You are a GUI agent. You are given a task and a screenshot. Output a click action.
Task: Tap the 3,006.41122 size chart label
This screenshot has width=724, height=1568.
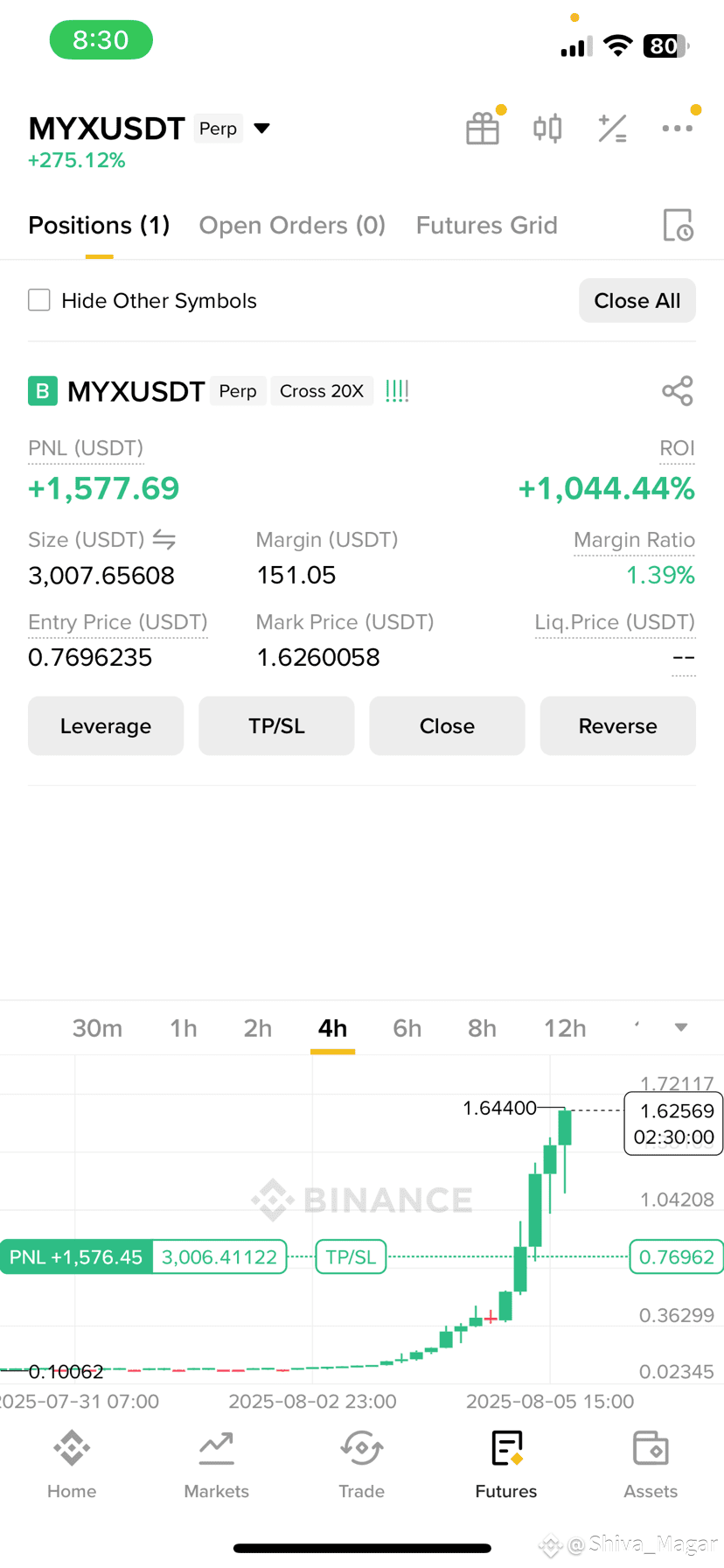(x=219, y=1257)
